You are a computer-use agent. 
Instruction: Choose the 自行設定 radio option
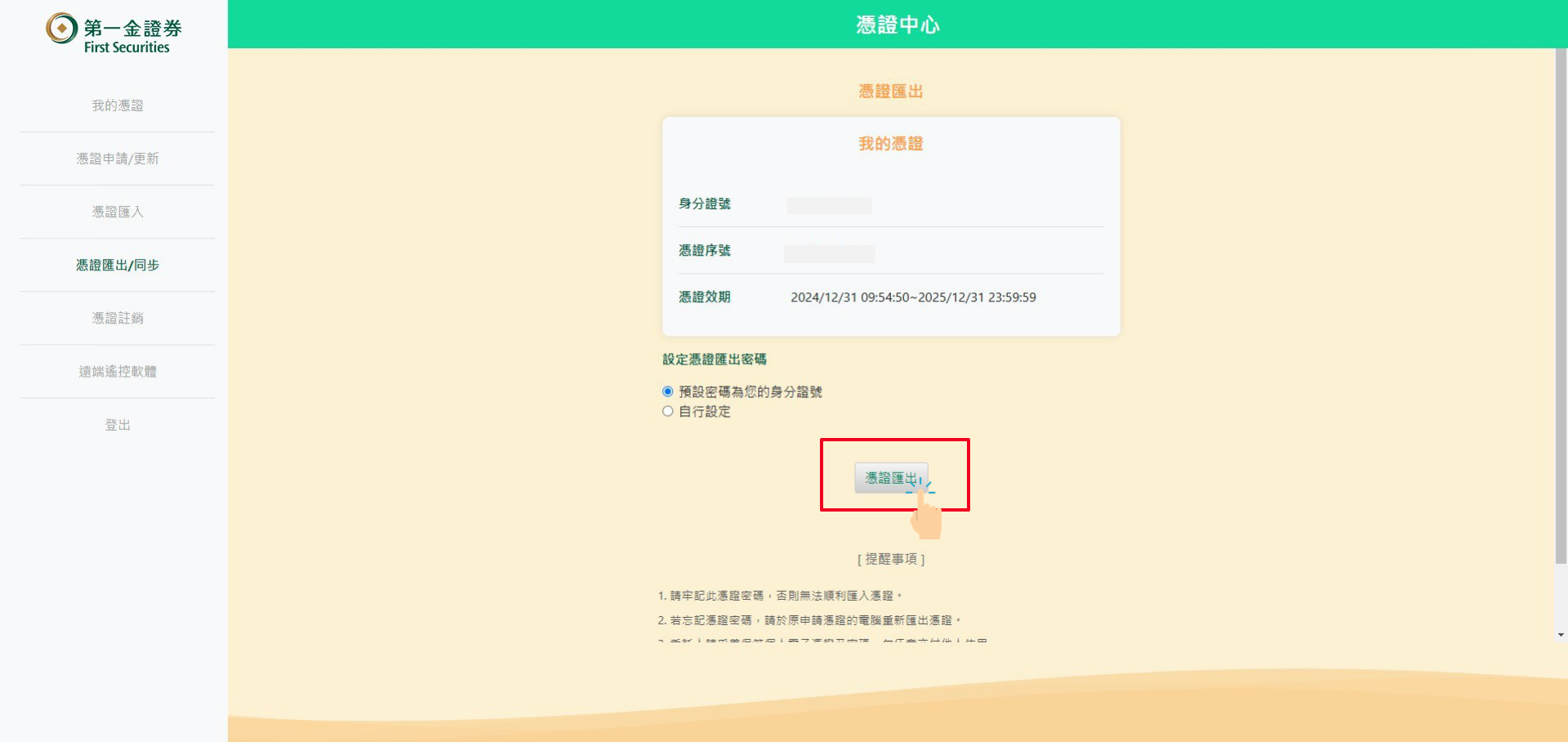(668, 411)
